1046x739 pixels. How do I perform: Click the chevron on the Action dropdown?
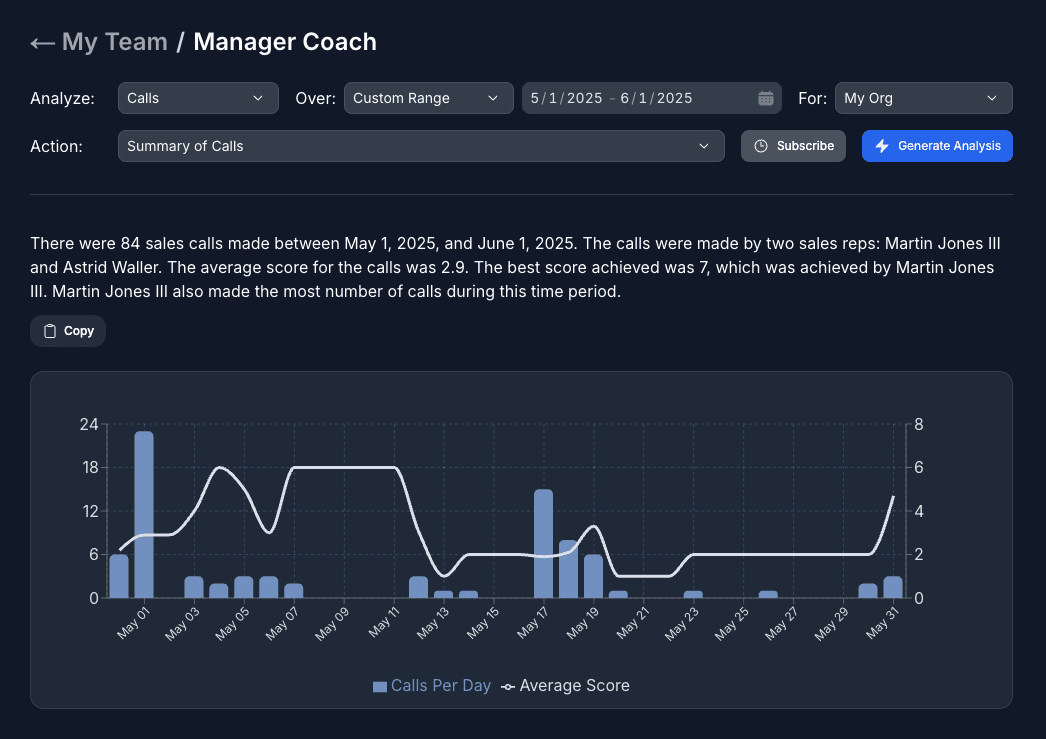point(705,146)
